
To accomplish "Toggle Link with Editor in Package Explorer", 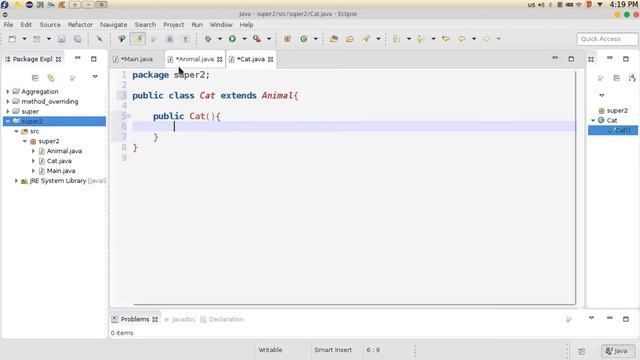I will click(51, 78).
